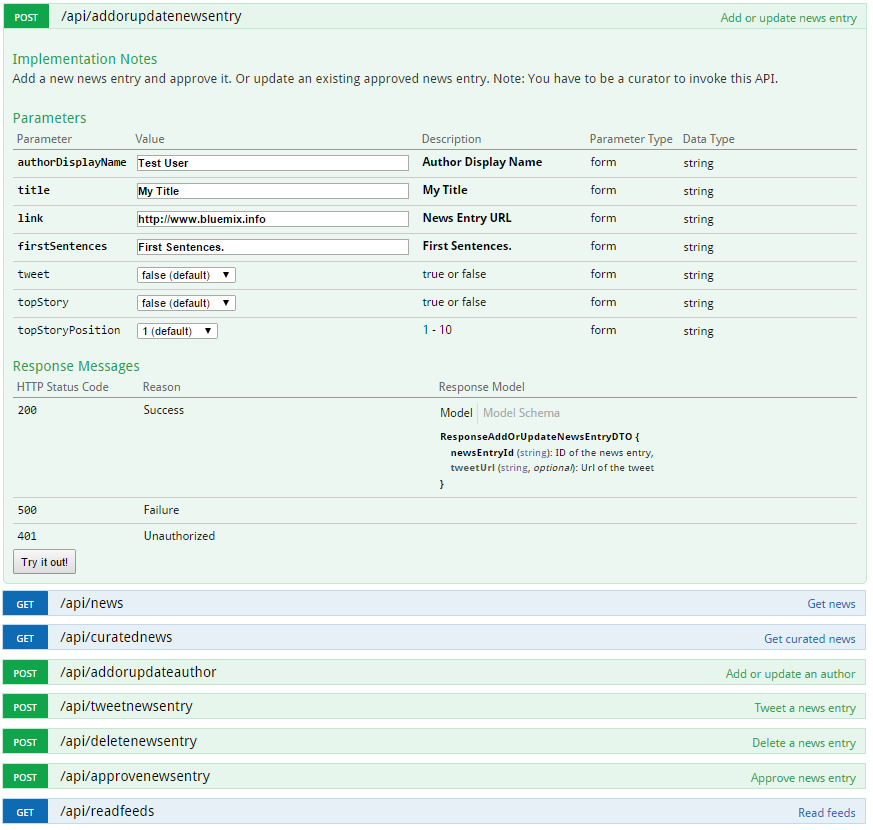The width and height of the screenshot is (873, 830).
Task: Open the tweet true/false dropdown
Action: tap(187, 275)
